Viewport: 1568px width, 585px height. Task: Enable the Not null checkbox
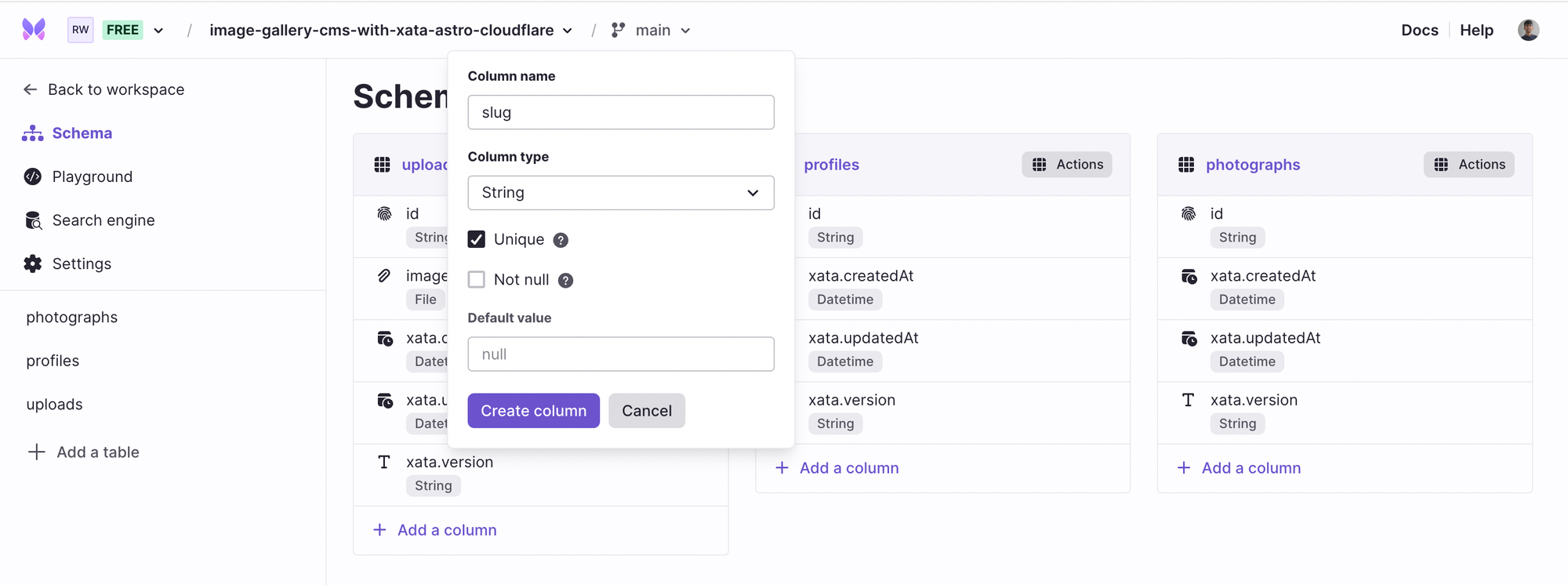(477, 279)
